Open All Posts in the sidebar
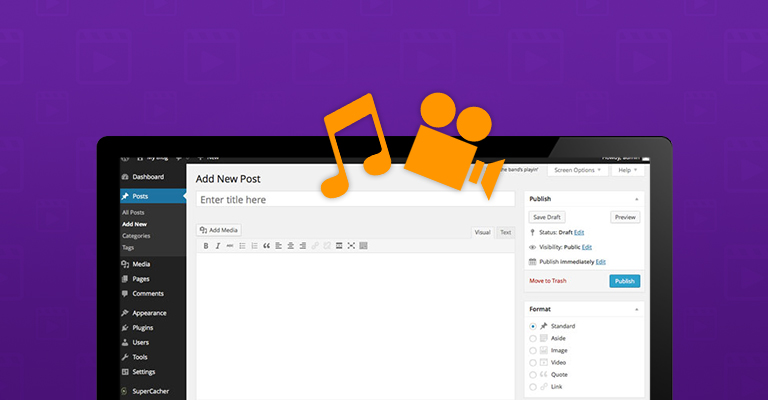The width and height of the screenshot is (768, 400). (133, 212)
